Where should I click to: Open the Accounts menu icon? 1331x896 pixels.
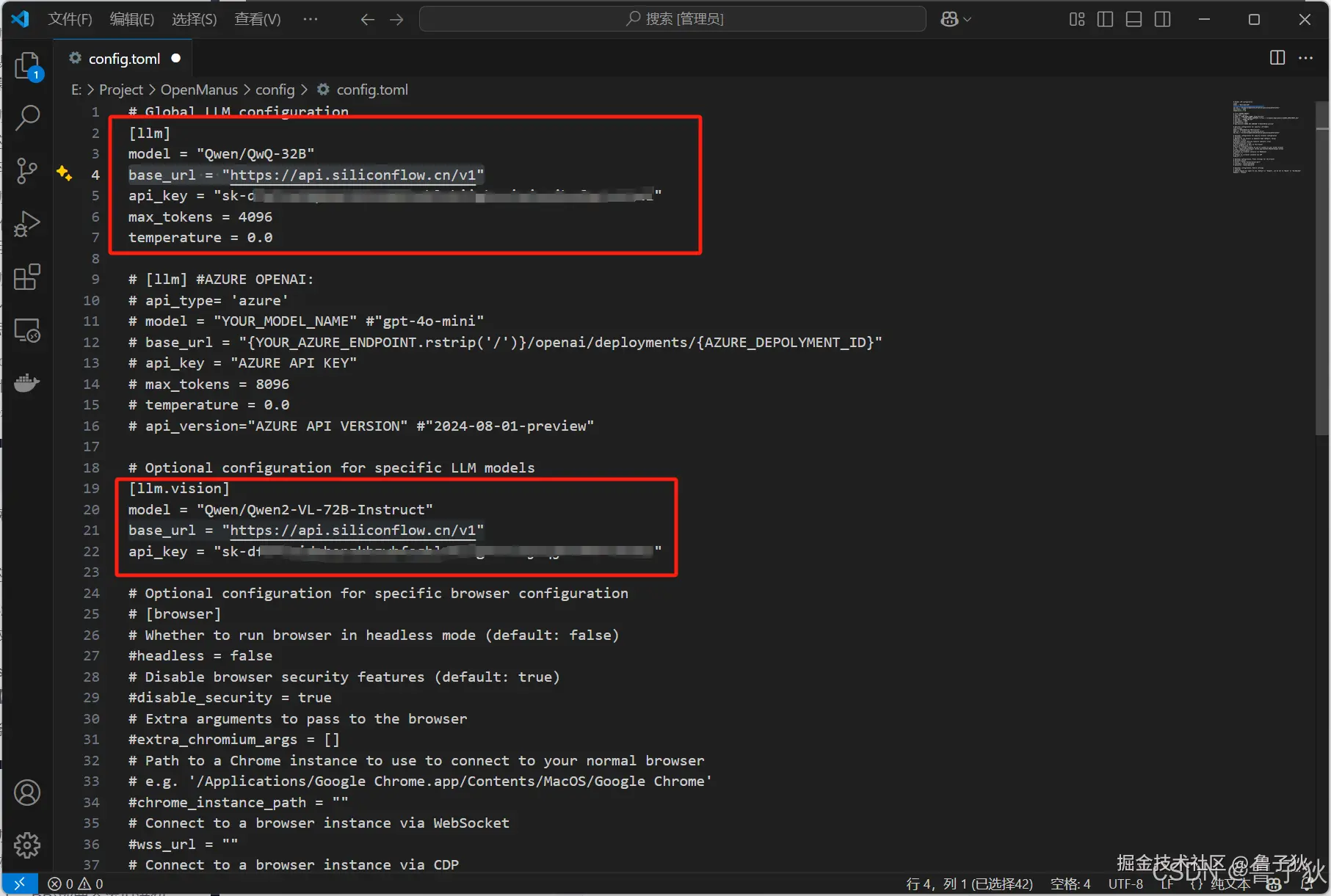click(x=27, y=793)
